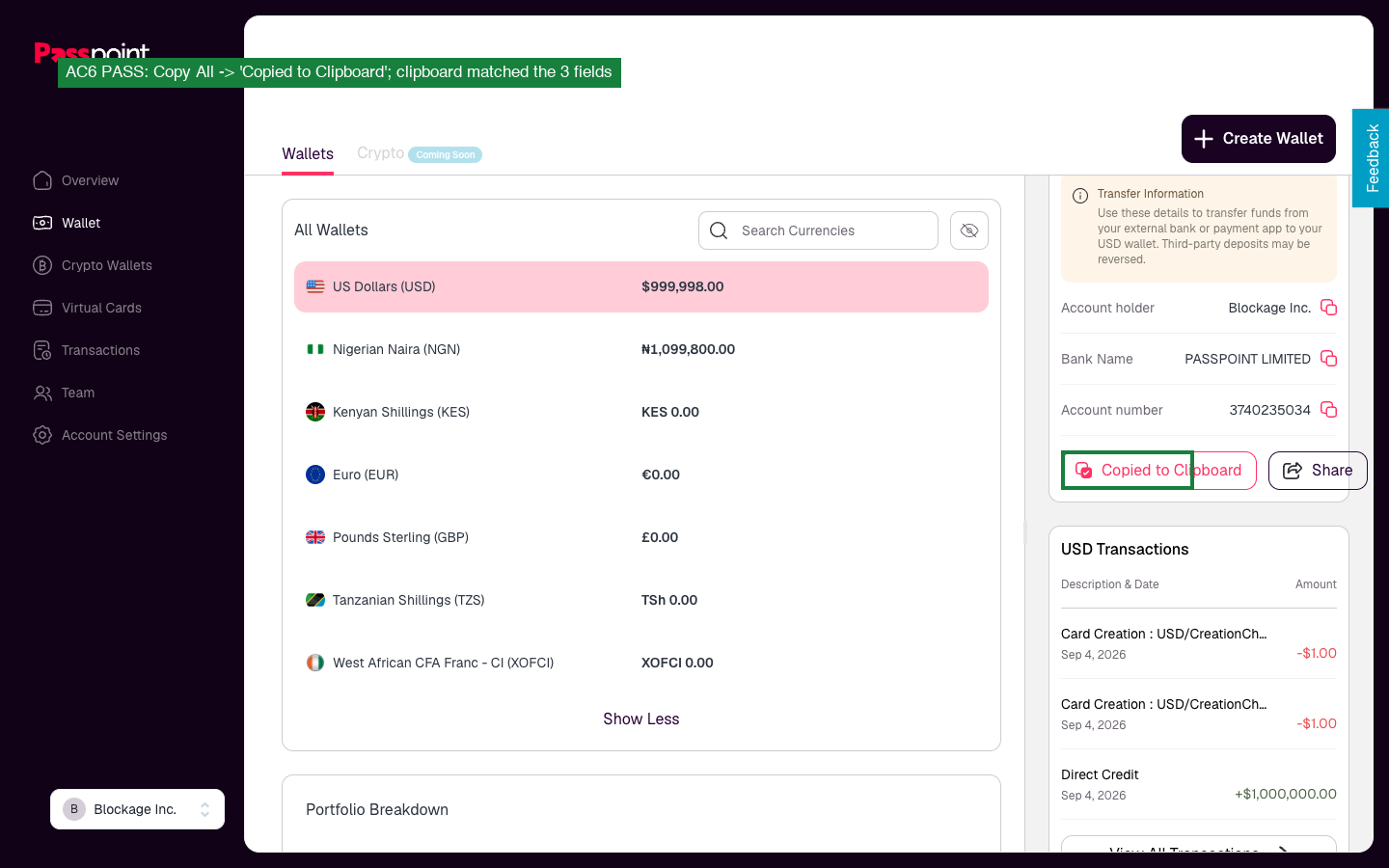
Task: Select the Nigerian Naira (NGN) wallet
Action: (x=641, y=349)
